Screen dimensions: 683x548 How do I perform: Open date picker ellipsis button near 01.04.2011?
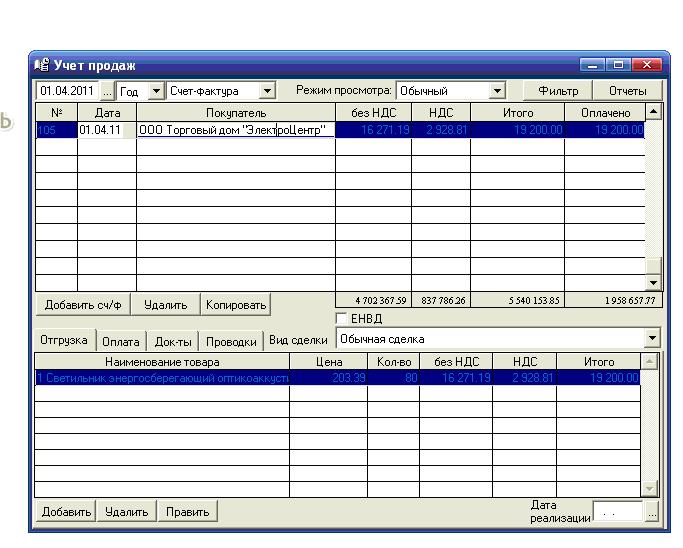coord(107,91)
